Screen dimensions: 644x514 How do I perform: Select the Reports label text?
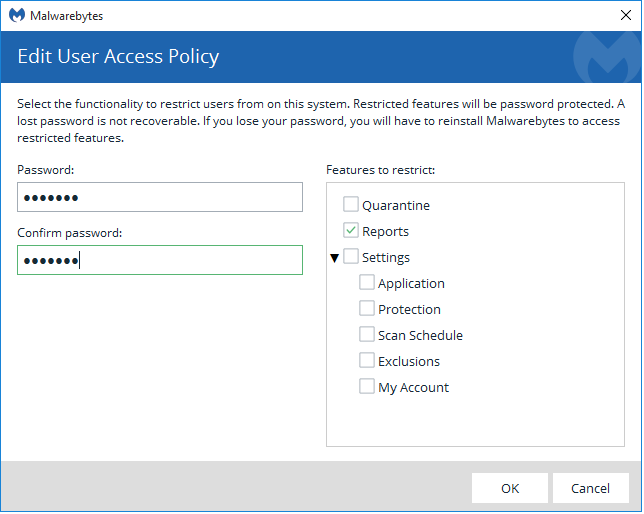(x=386, y=232)
